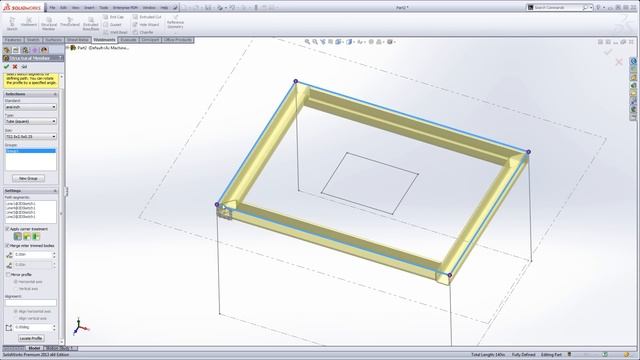This screenshot has height=360, width=640.
Task: Select Vertical axis radio button
Action: (16, 289)
